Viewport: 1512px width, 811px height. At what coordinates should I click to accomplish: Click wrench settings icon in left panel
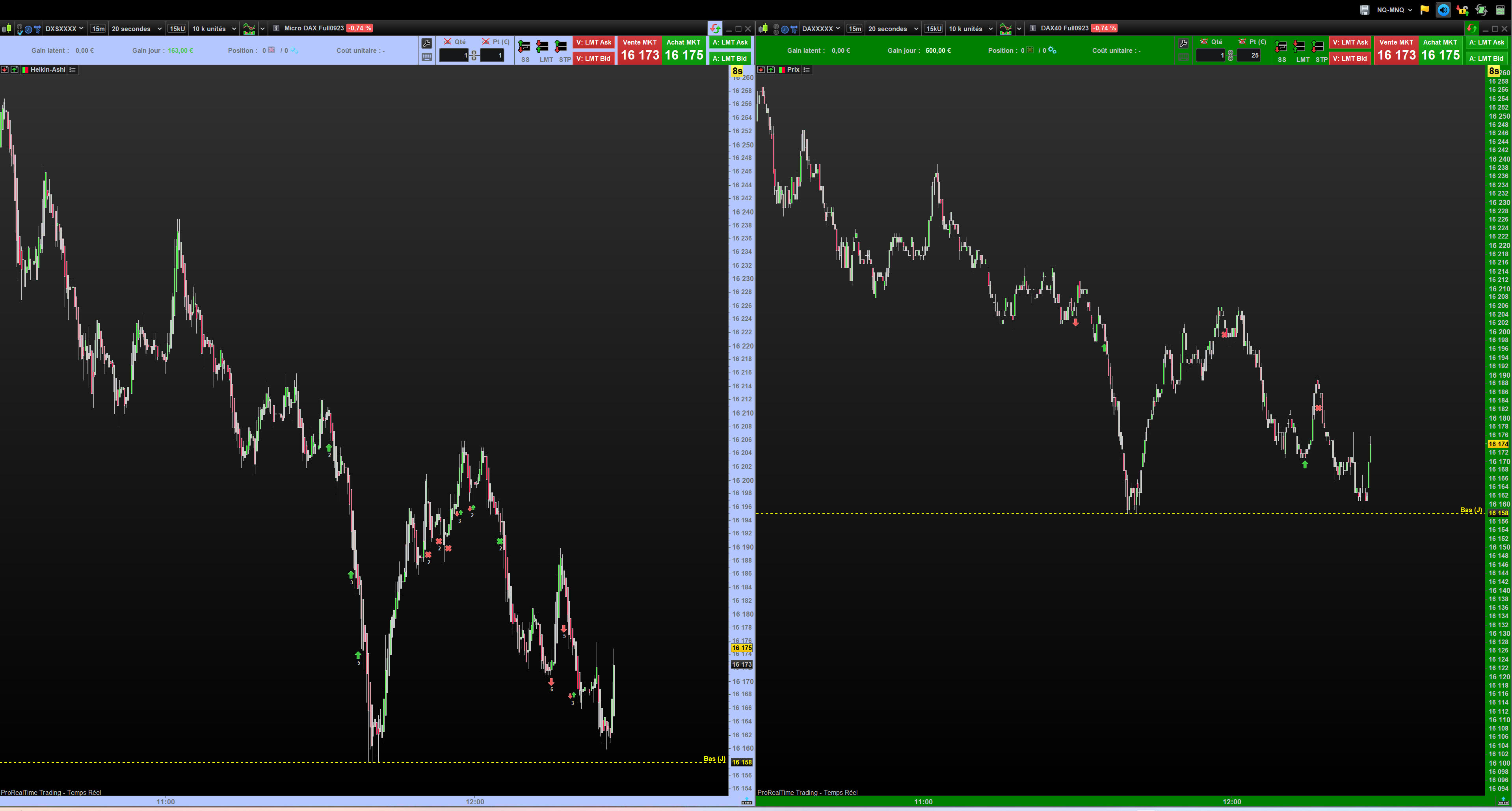(x=427, y=43)
